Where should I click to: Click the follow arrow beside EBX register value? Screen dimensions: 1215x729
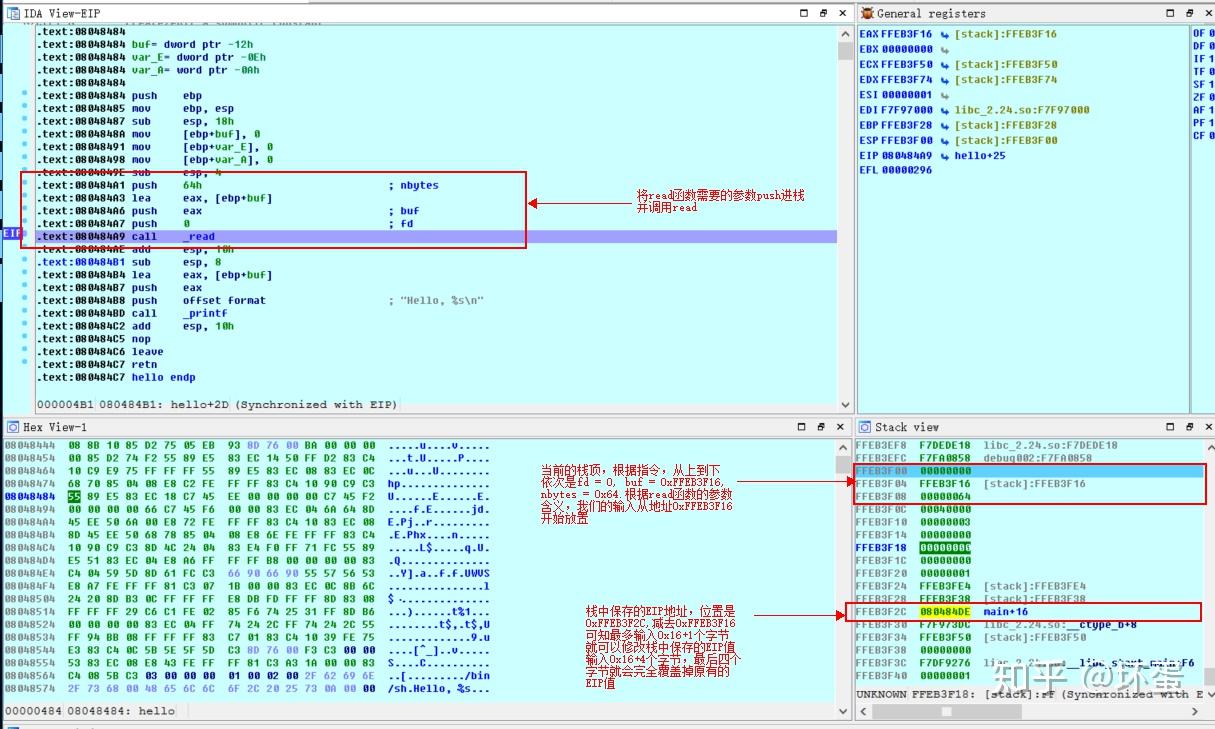point(944,48)
